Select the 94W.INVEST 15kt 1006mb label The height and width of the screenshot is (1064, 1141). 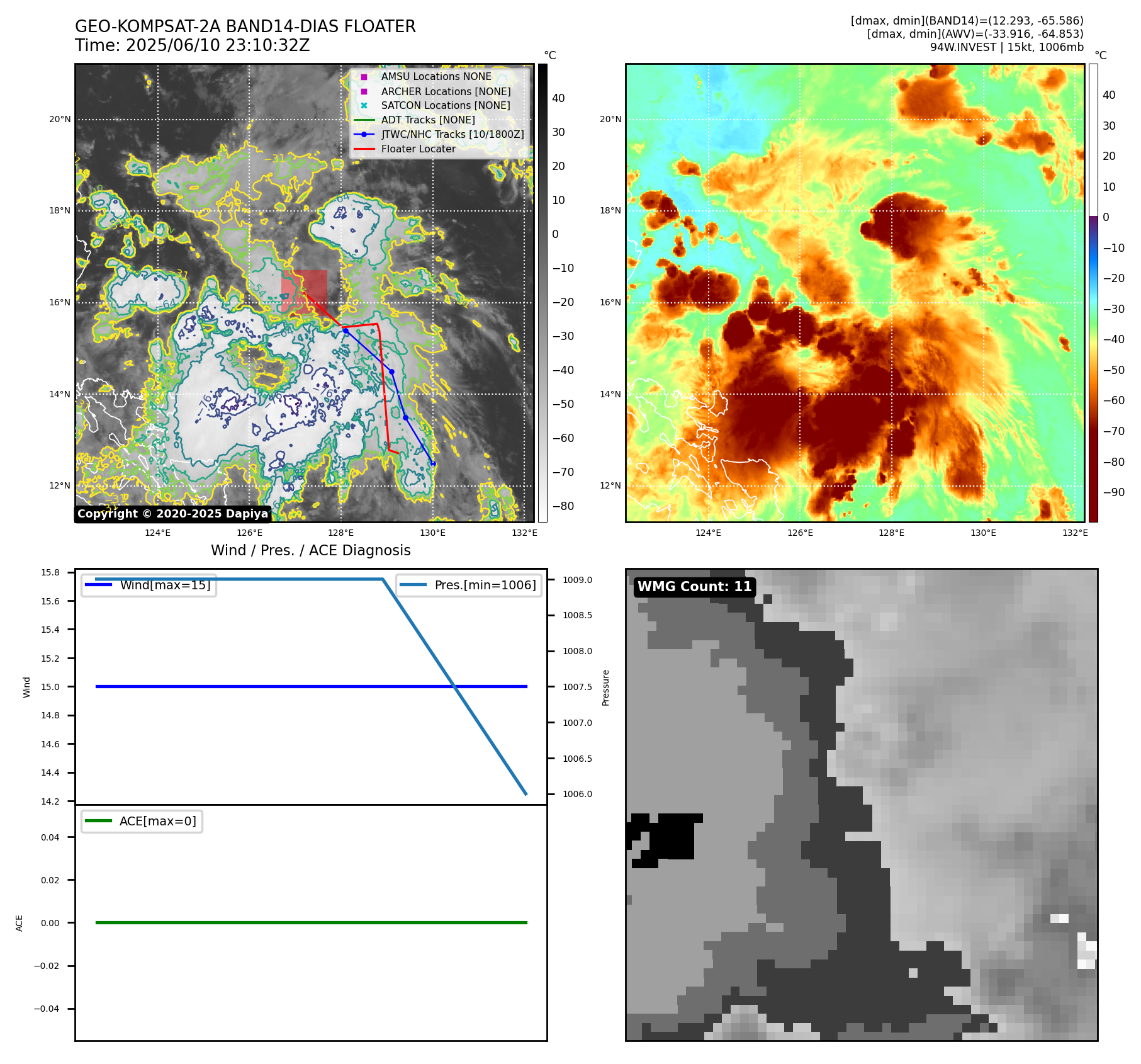coord(1007,47)
